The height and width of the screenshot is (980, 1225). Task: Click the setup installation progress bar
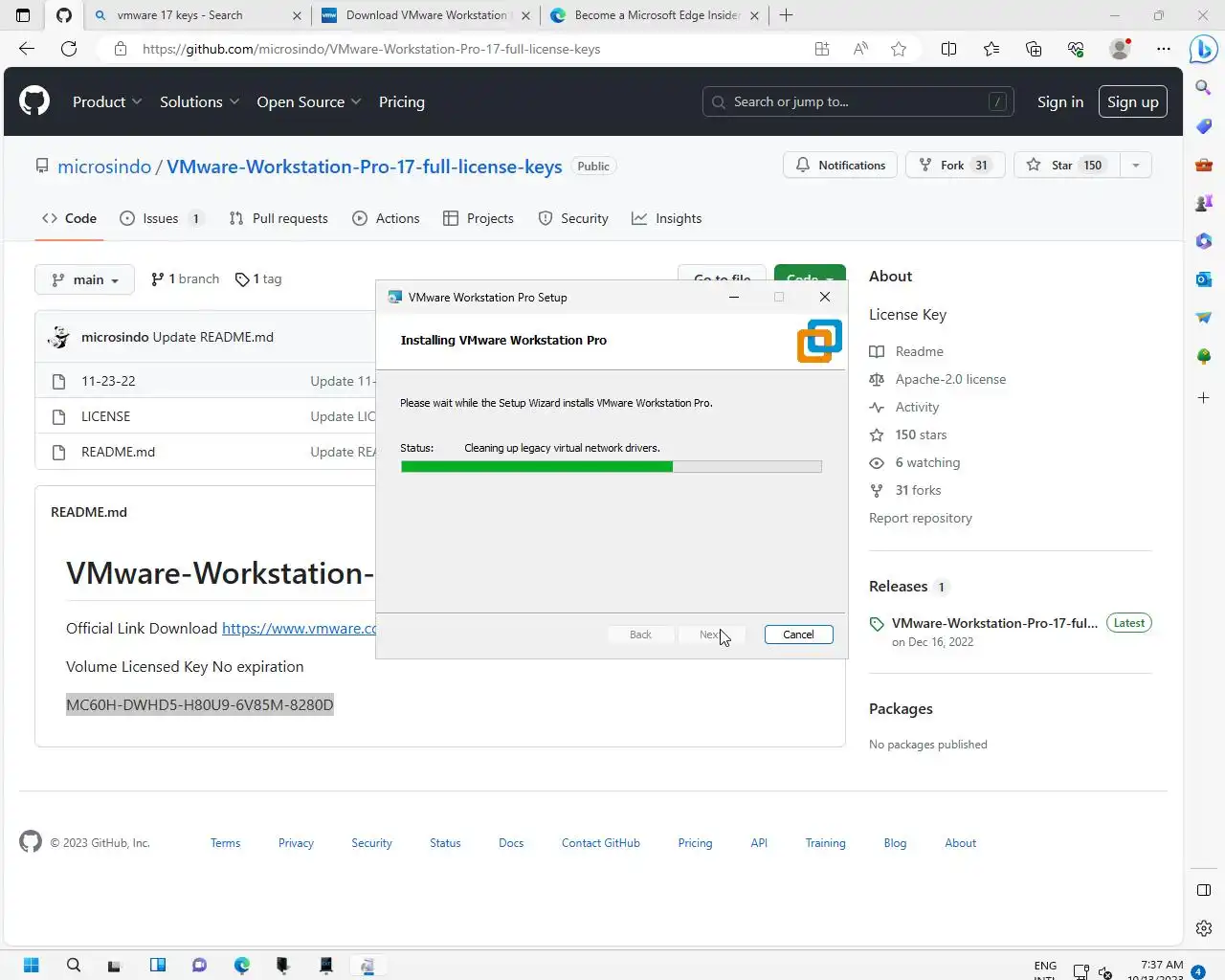click(611, 466)
